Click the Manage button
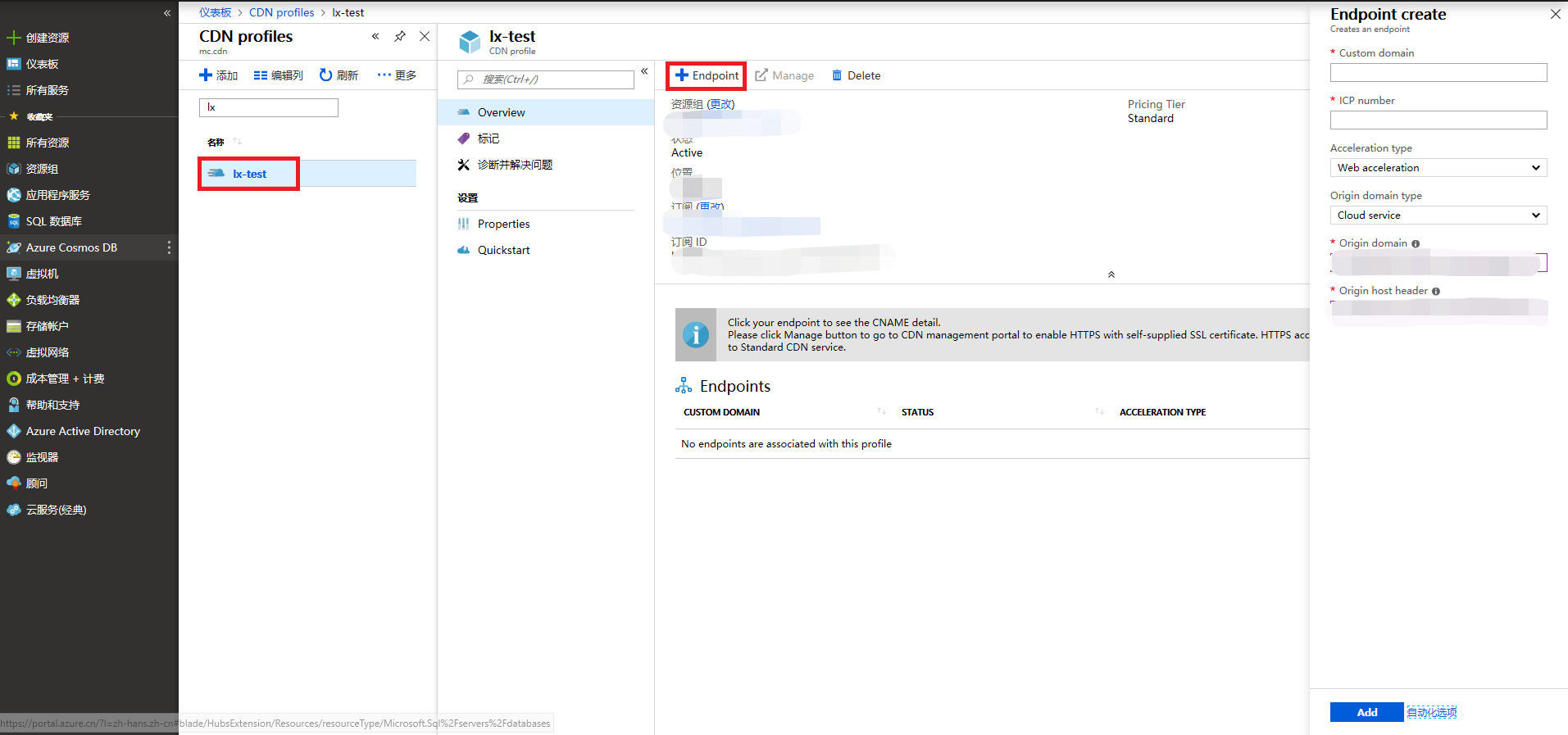 [784, 75]
